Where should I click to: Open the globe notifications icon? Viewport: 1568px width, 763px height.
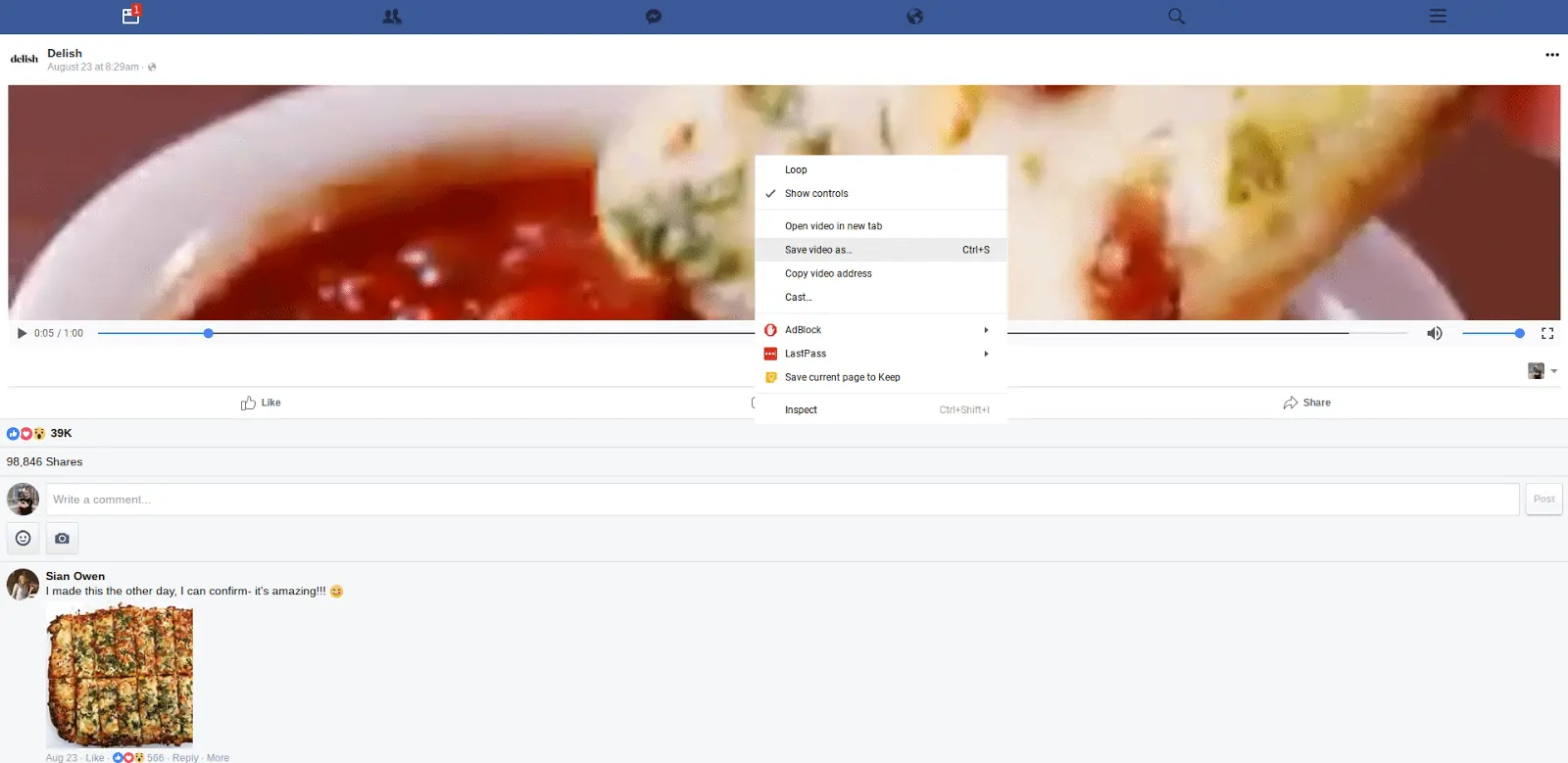(x=915, y=17)
